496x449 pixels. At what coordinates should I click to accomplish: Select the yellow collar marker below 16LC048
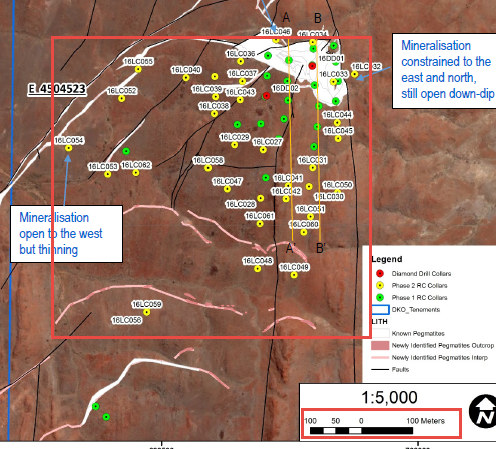tap(257, 269)
